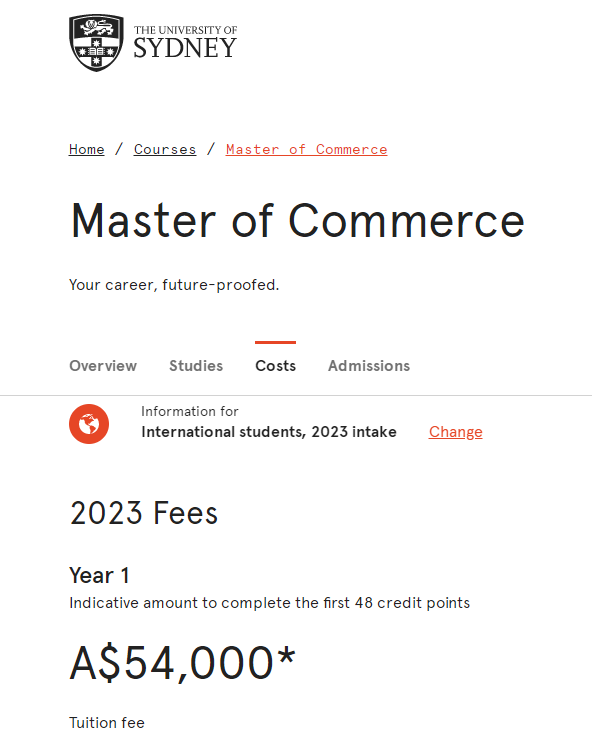Click the Change link for student type
The image size is (592, 737).
click(x=456, y=432)
